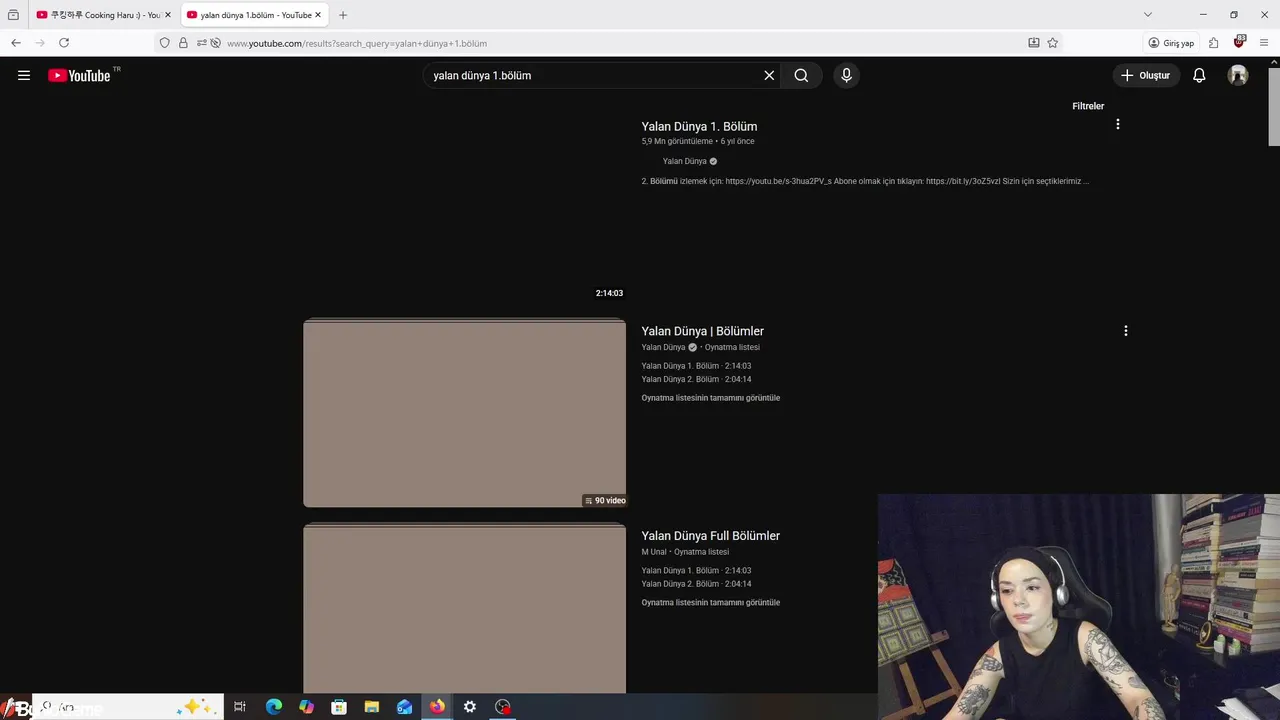List all tabs dropdown arrow
The image size is (1280, 720).
(1148, 15)
